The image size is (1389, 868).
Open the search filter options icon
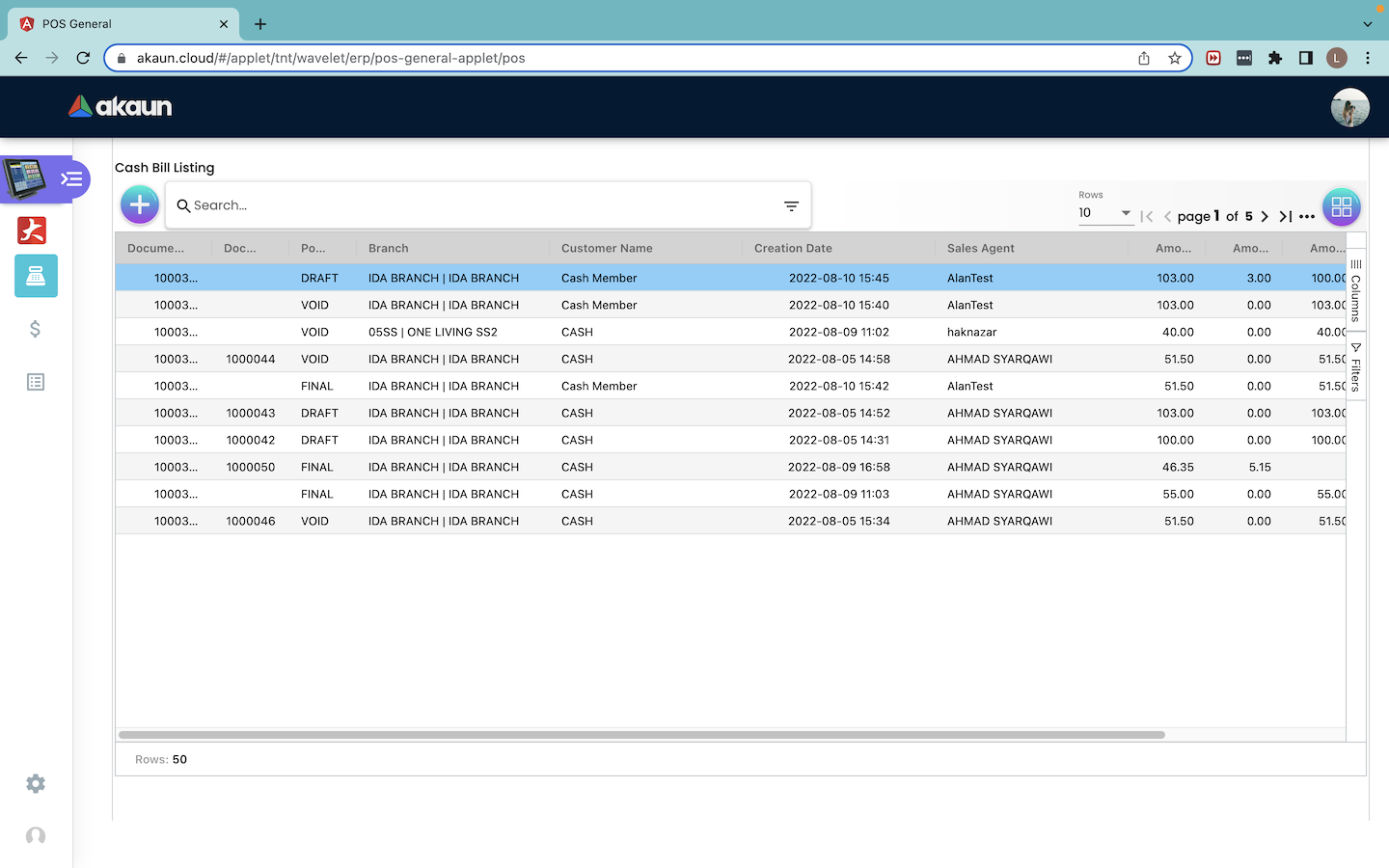(x=791, y=205)
